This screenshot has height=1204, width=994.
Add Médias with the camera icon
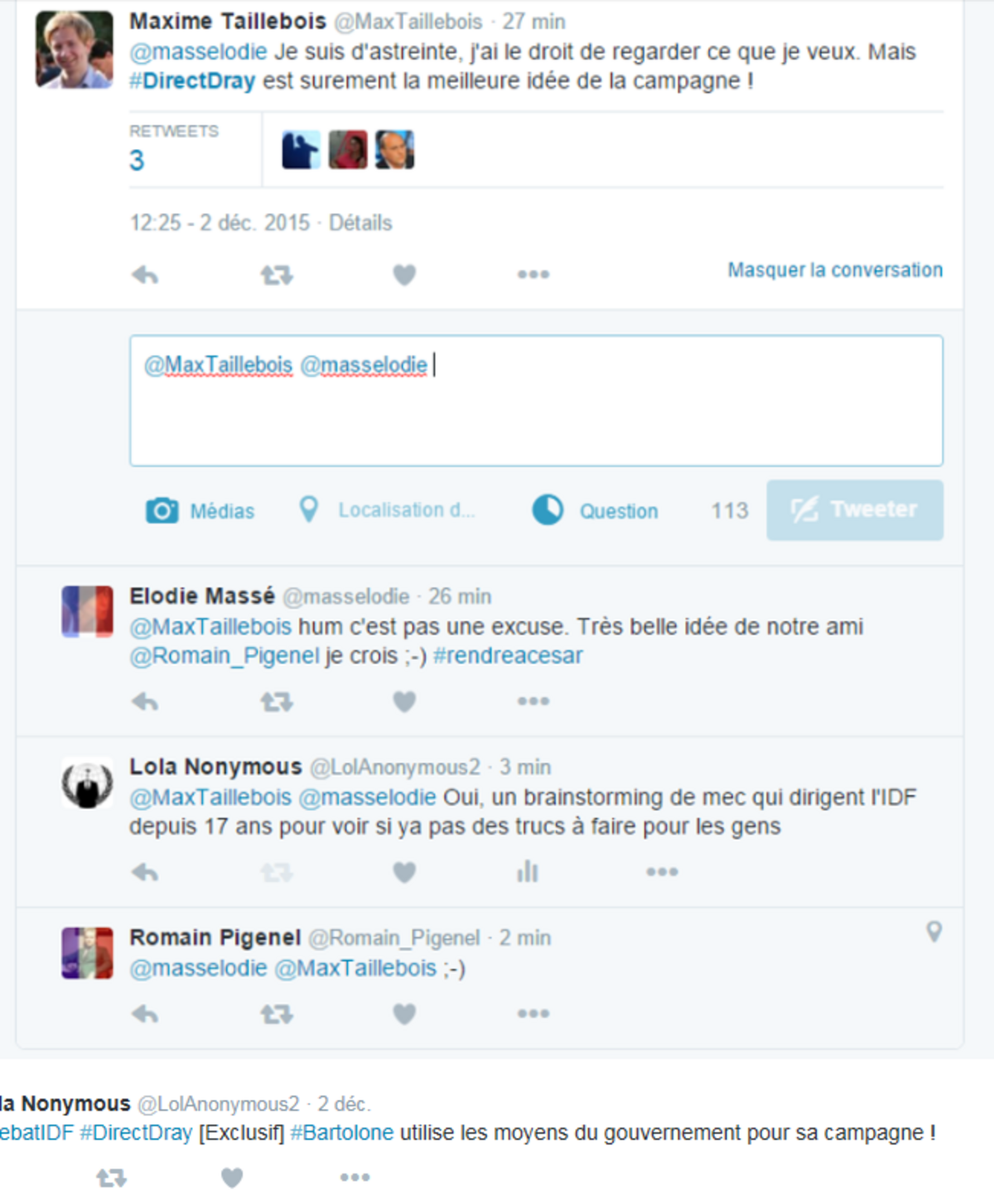200,510
